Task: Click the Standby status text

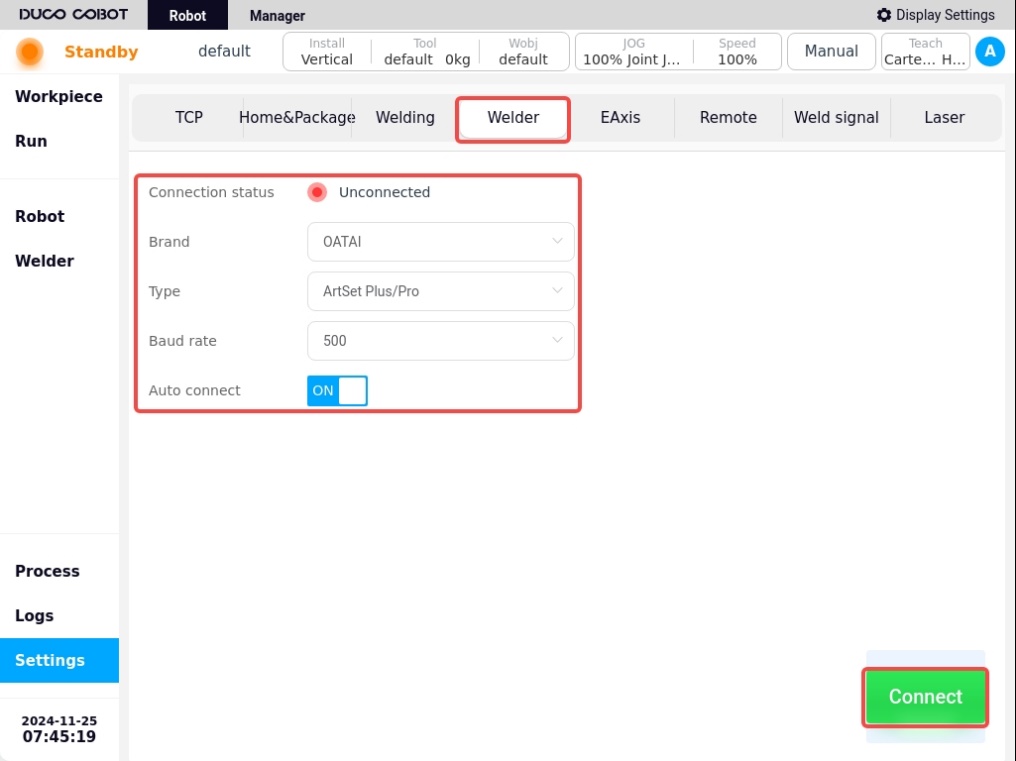Action: (101, 52)
